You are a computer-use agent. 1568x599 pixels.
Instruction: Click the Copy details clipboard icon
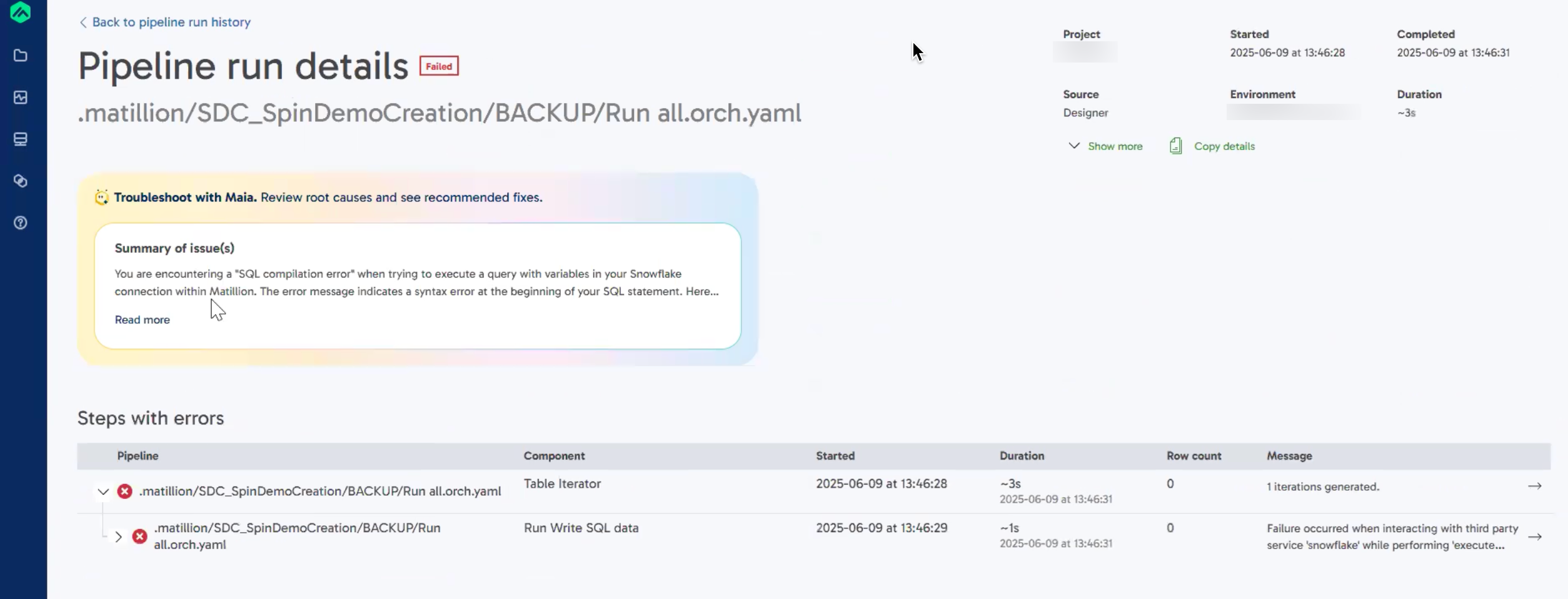tap(1175, 146)
